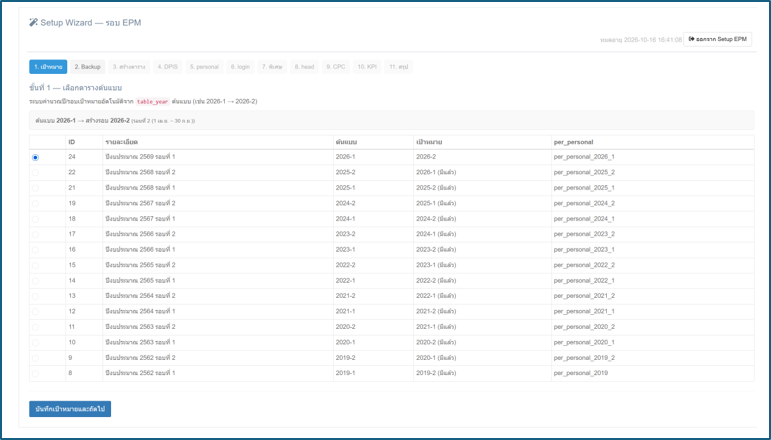Open step tab 5. personal
The width and height of the screenshot is (771, 440).
tap(204, 67)
